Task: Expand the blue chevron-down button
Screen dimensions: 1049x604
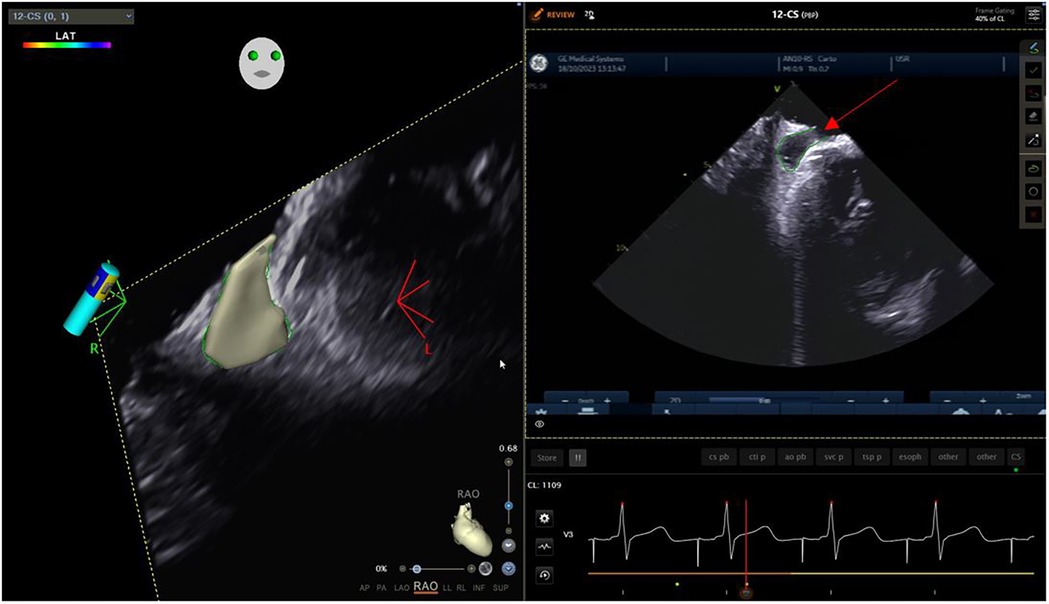Action: [x=508, y=569]
